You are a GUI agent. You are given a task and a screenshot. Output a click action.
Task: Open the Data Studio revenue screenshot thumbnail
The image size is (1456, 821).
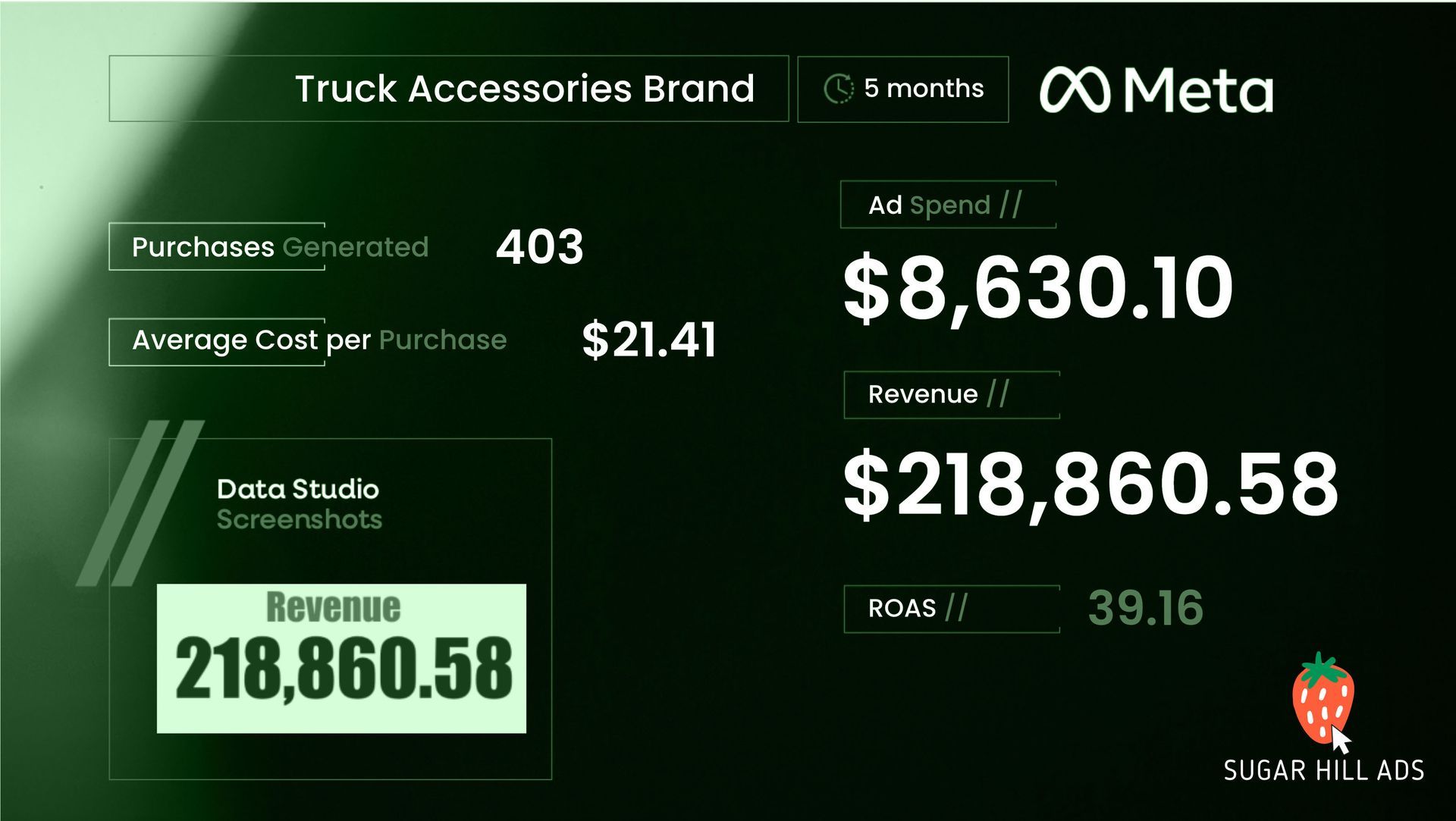point(341,658)
